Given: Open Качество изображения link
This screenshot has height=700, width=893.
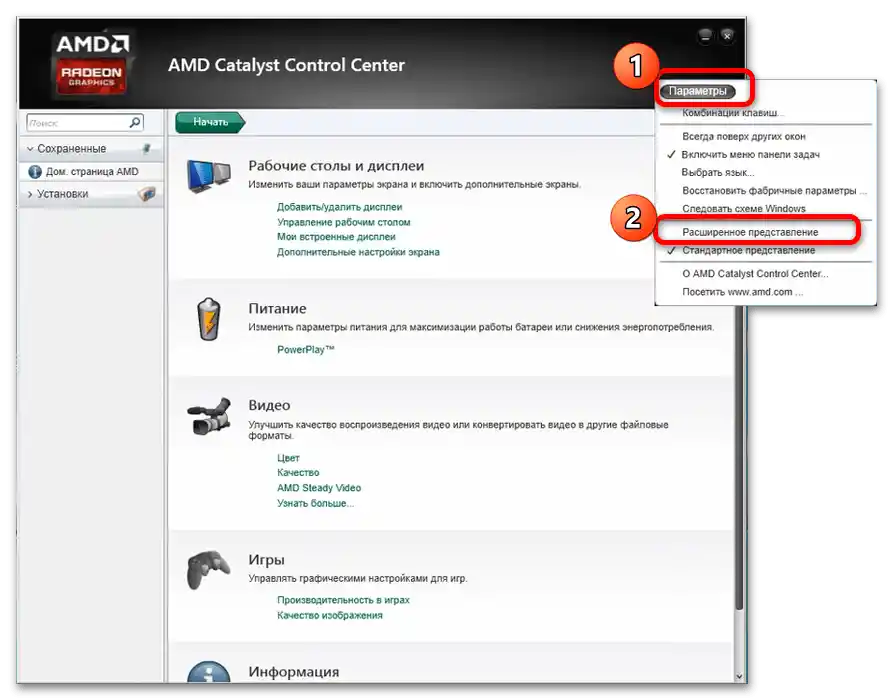Looking at the screenshot, I should [x=330, y=615].
